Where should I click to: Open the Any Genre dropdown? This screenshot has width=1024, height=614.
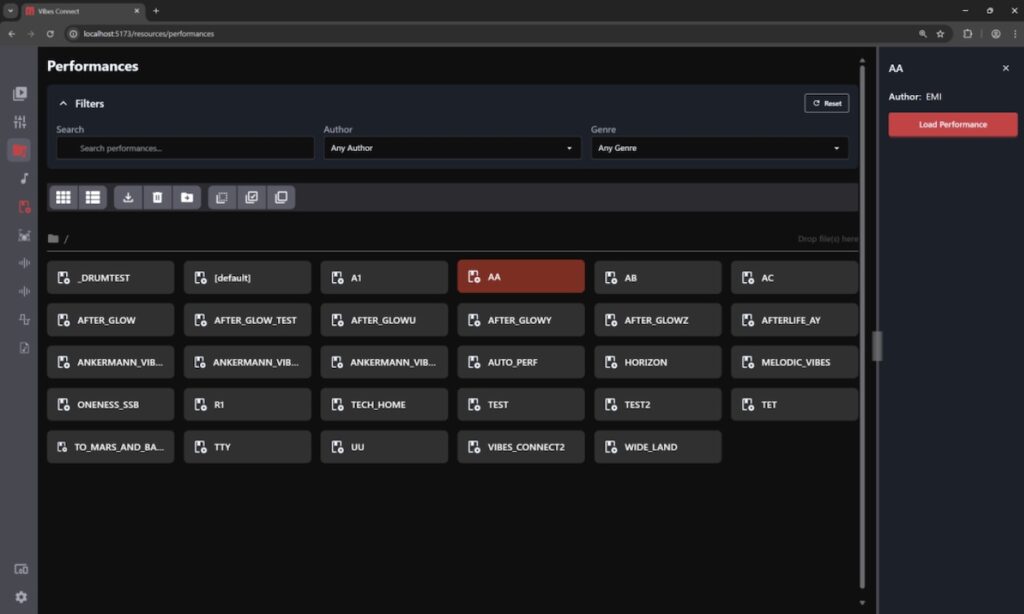click(718, 148)
